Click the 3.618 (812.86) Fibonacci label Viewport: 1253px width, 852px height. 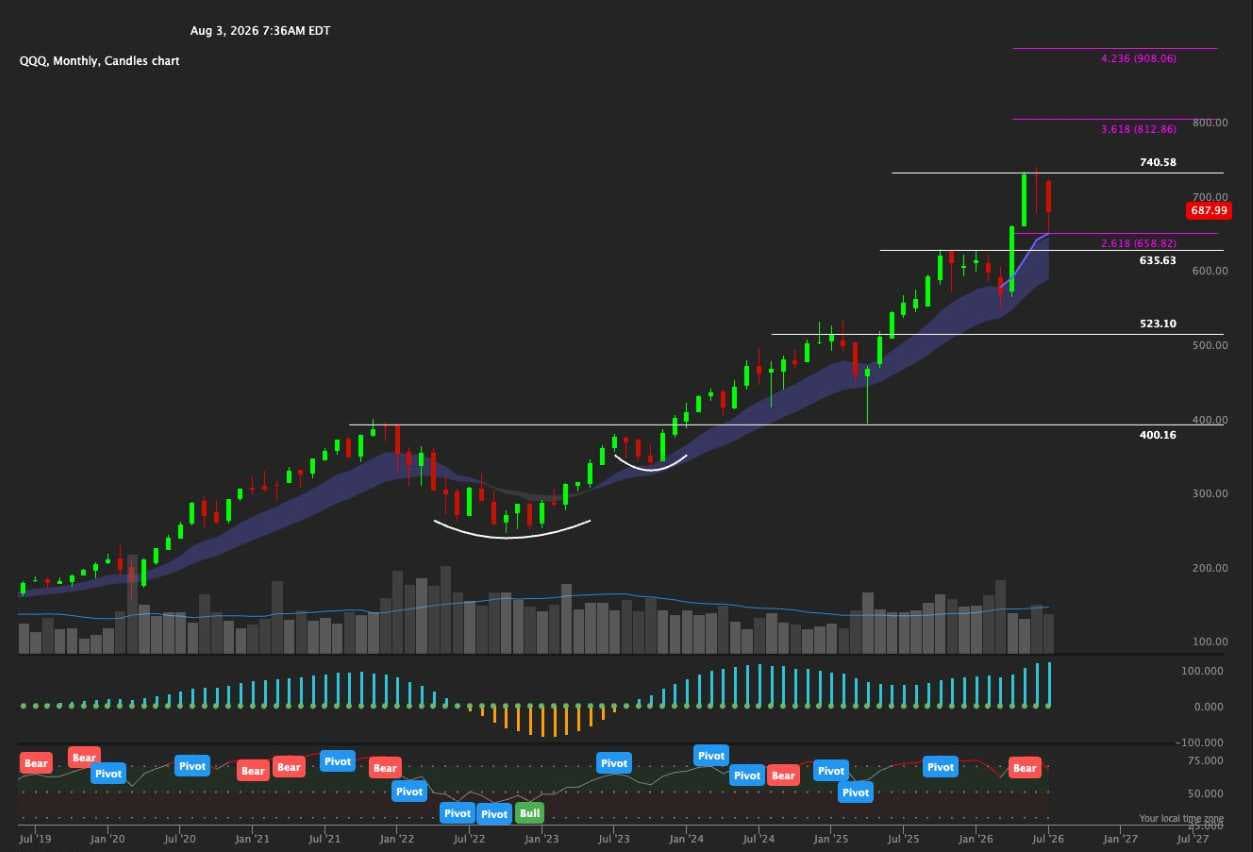(x=1138, y=130)
